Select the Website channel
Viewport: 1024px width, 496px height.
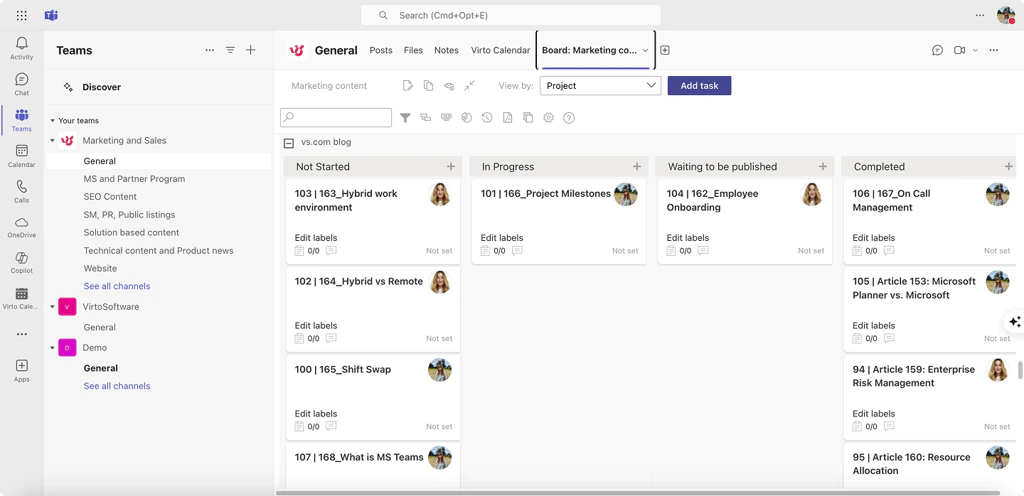[100, 268]
